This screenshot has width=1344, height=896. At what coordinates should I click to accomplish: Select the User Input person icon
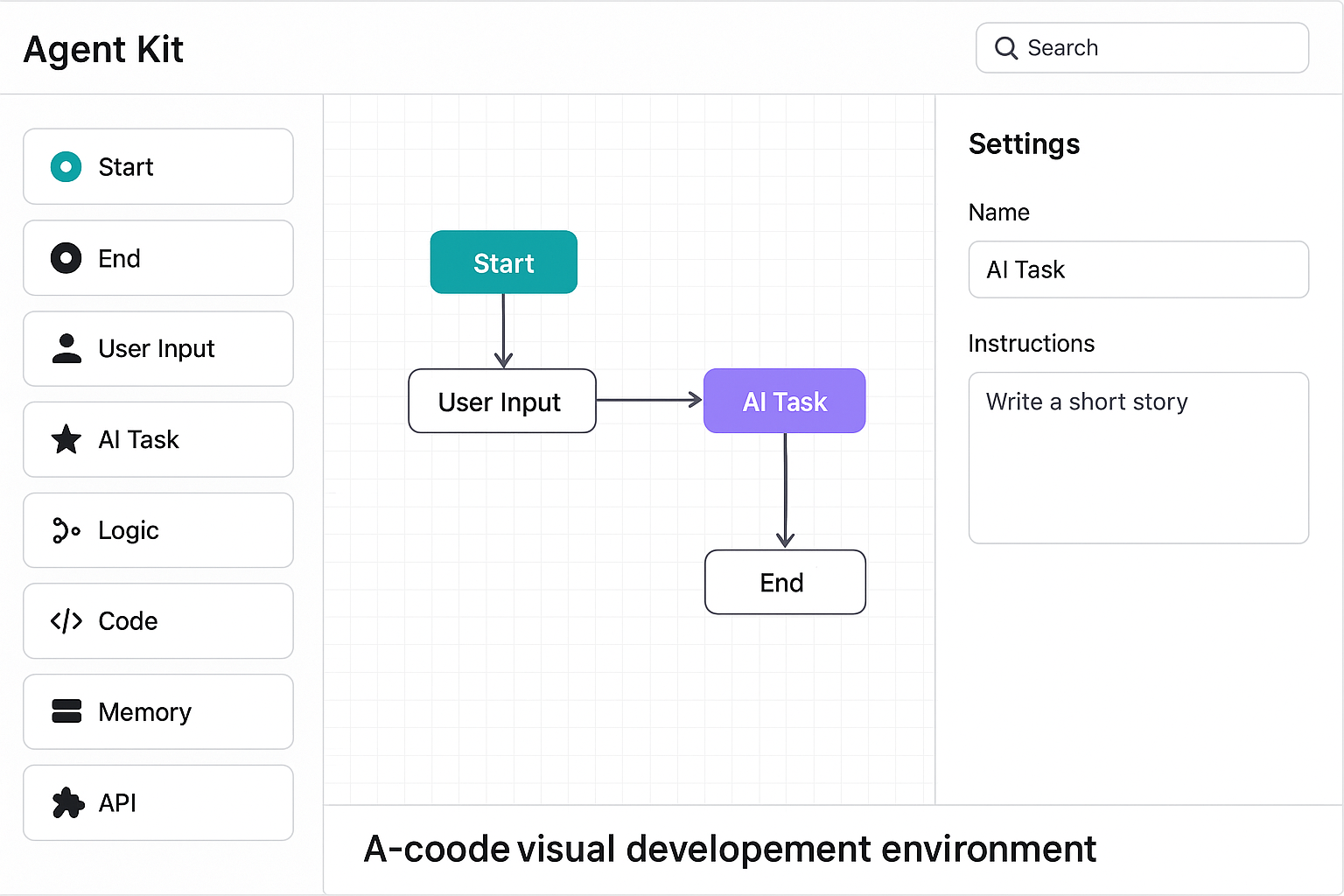(66, 348)
